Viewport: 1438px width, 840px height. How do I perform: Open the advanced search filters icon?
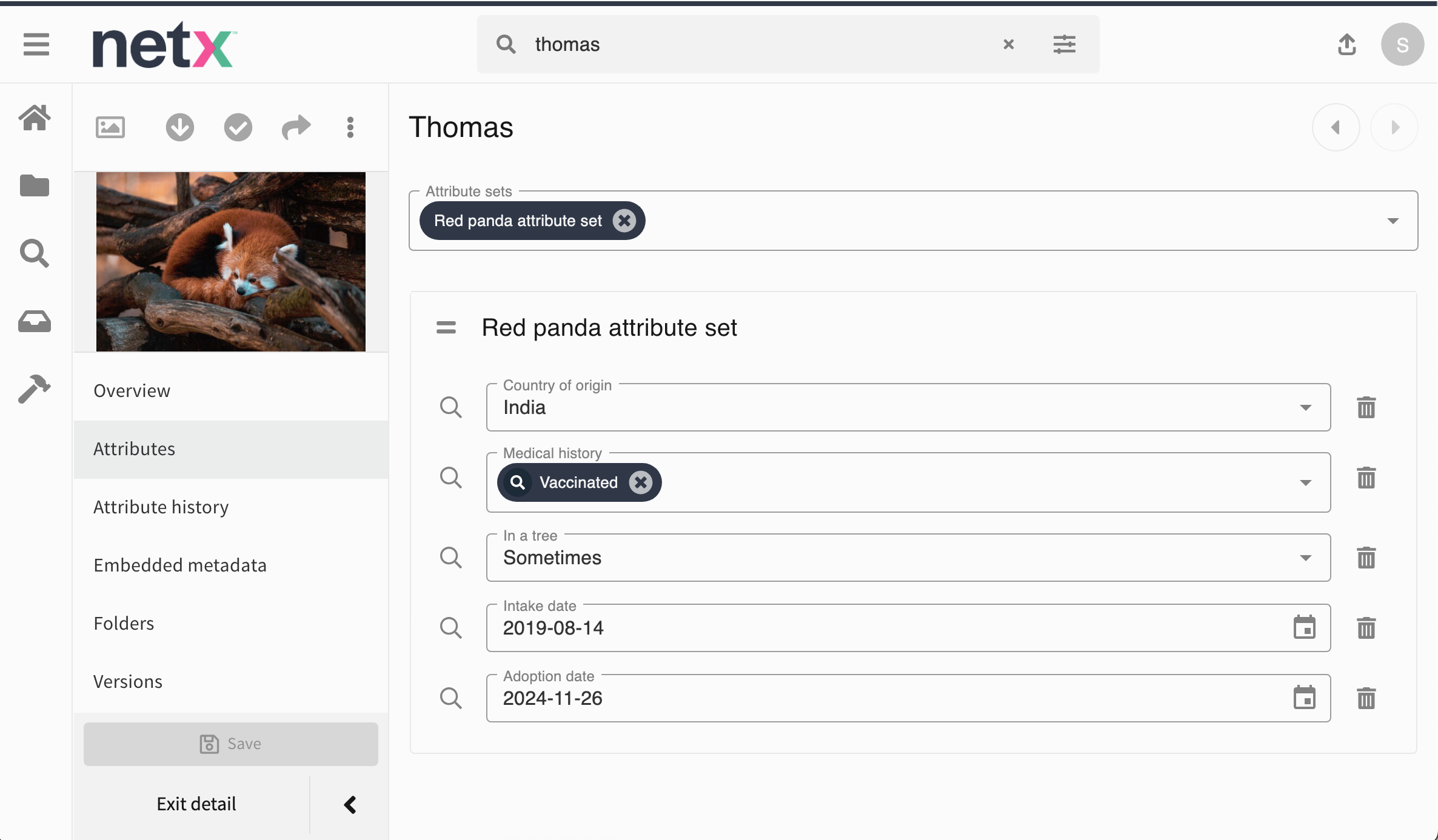click(1064, 44)
